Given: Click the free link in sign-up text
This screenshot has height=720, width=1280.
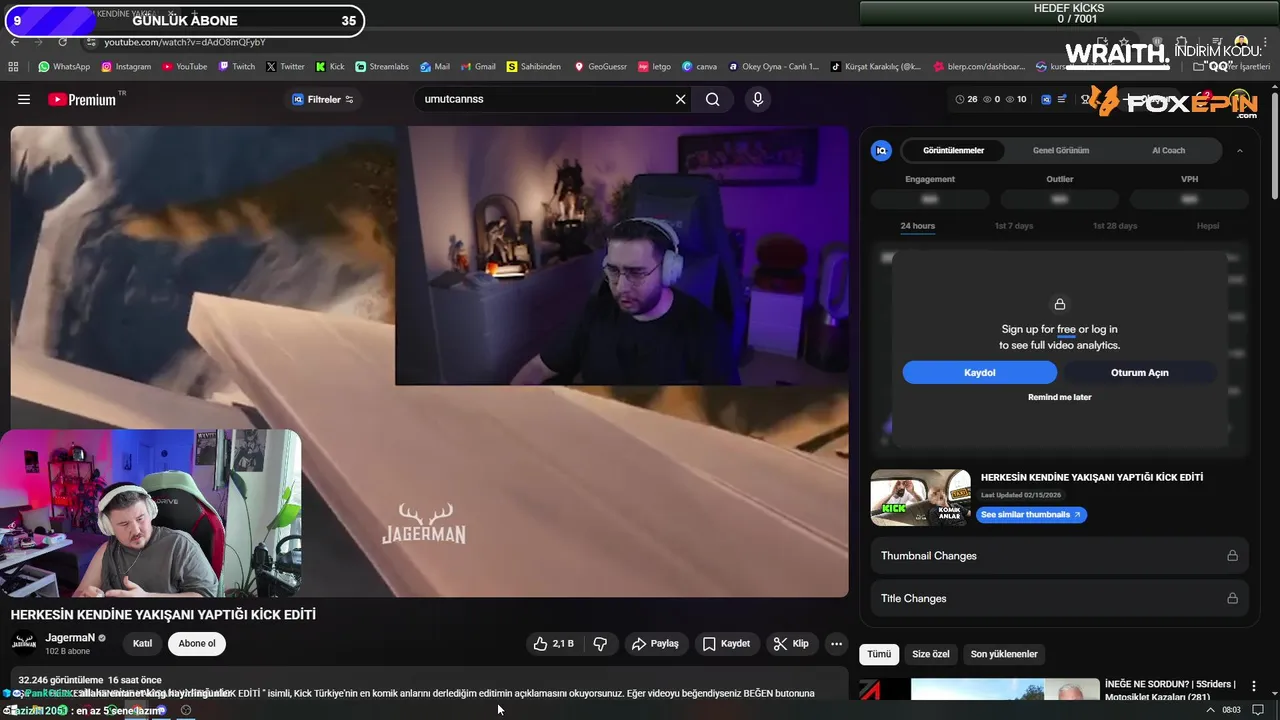Looking at the screenshot, I should (1066, 329).
